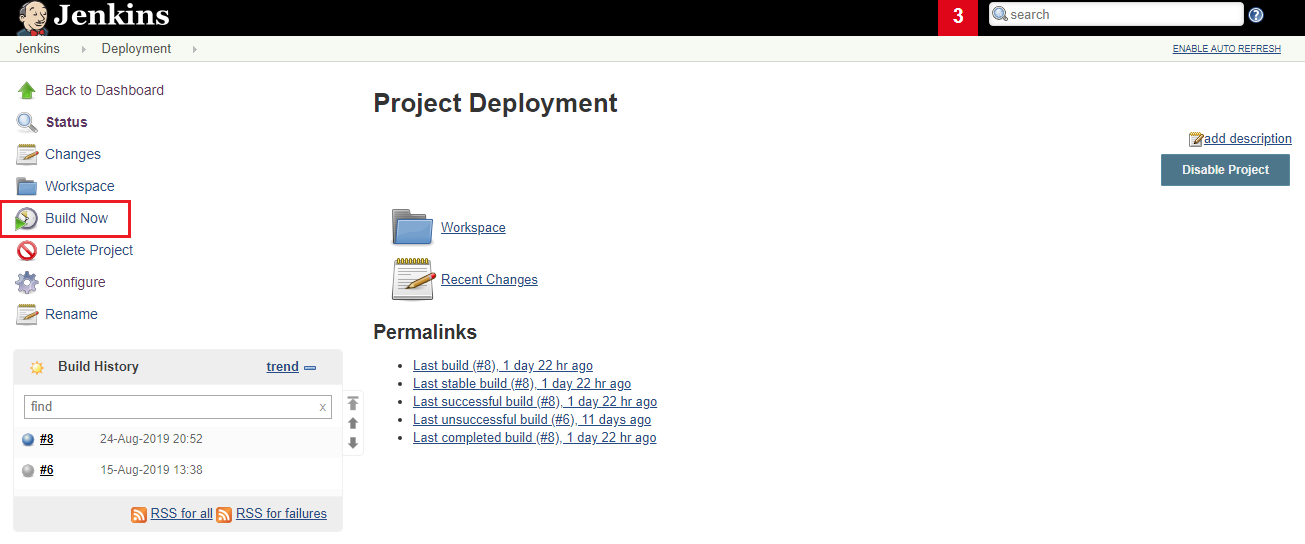Select the Status sidebar item
The image size is (1305, 544).
[66, 122]
